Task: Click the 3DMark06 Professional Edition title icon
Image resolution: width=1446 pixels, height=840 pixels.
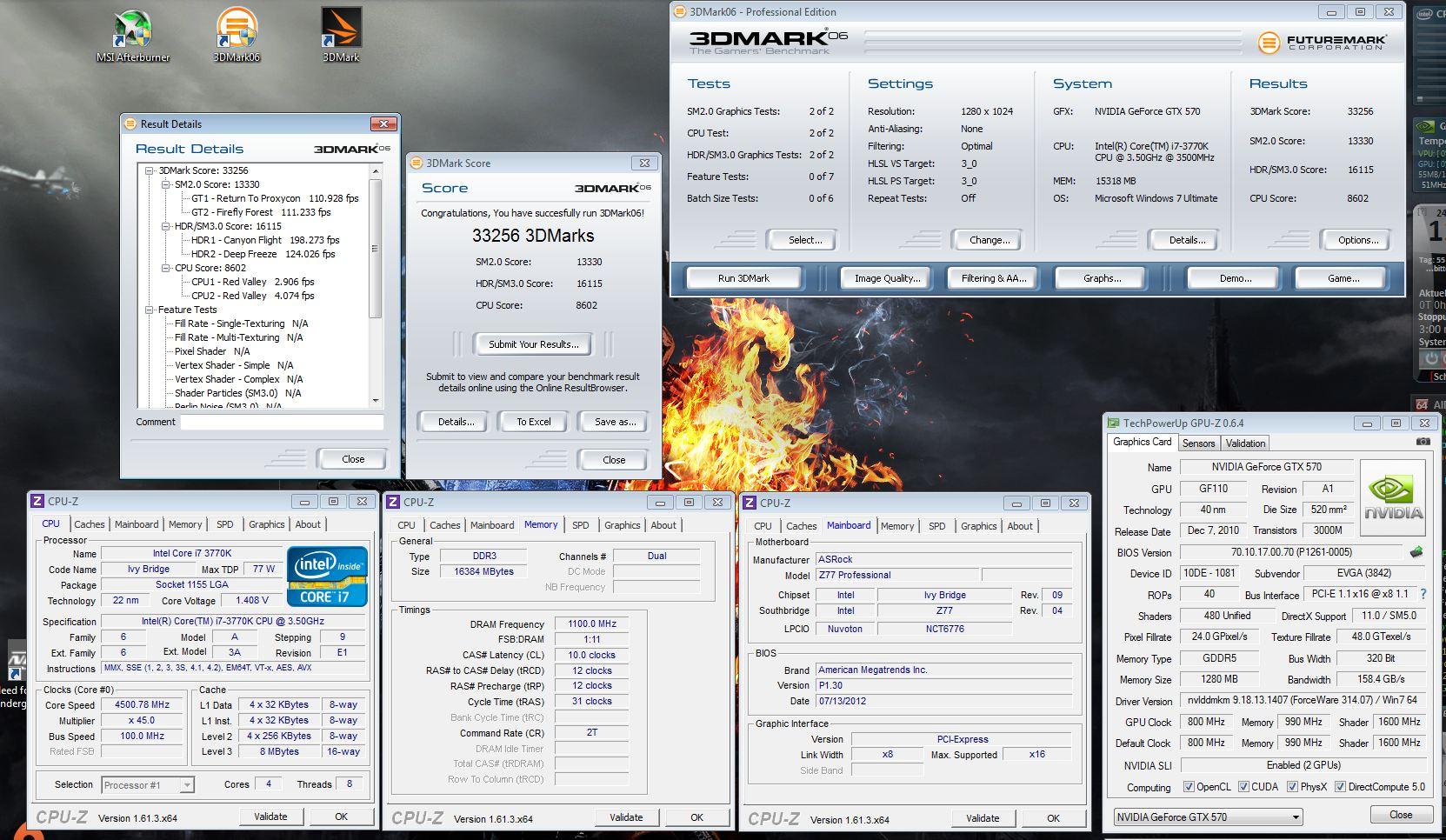Action: pos(680,11)
